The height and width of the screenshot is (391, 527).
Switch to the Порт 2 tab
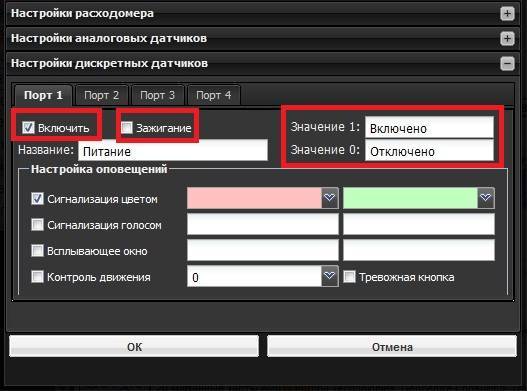tap(102, 95)
